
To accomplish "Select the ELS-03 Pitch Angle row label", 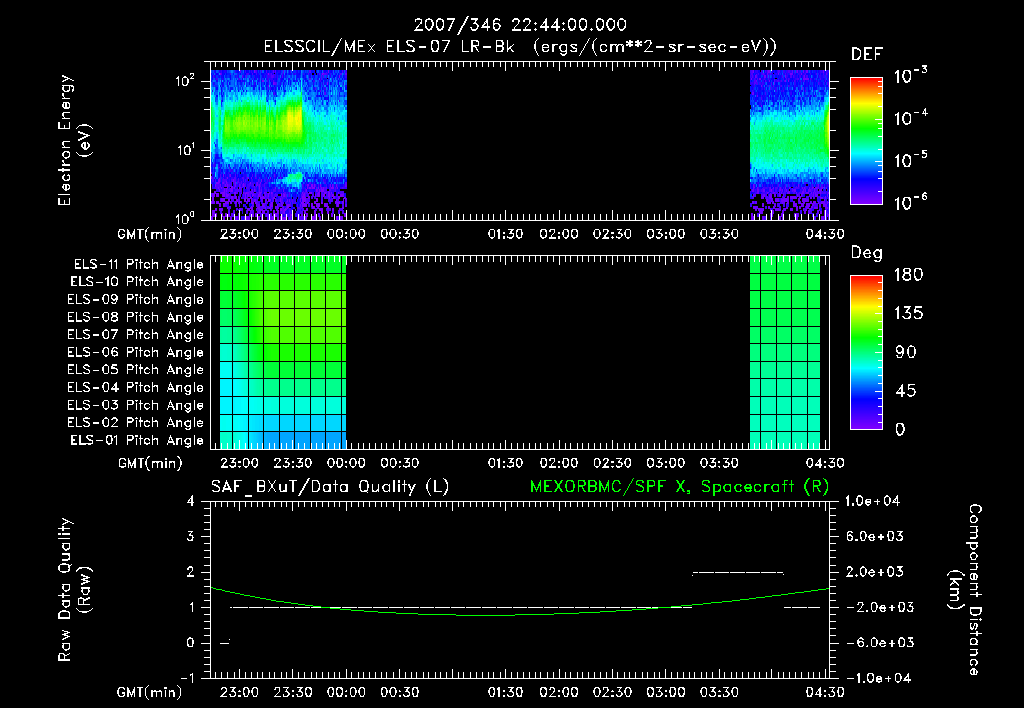I will click(x=136, y=405).
